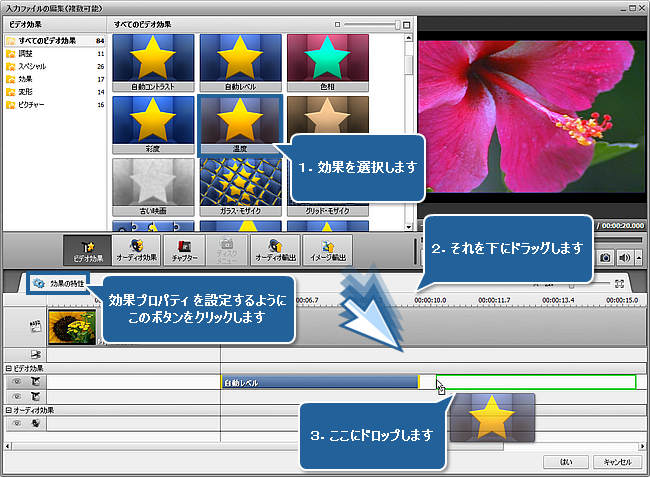The width and height of the screenshot is (650, 477).
Task: Click the はい button
Action: 566,462
